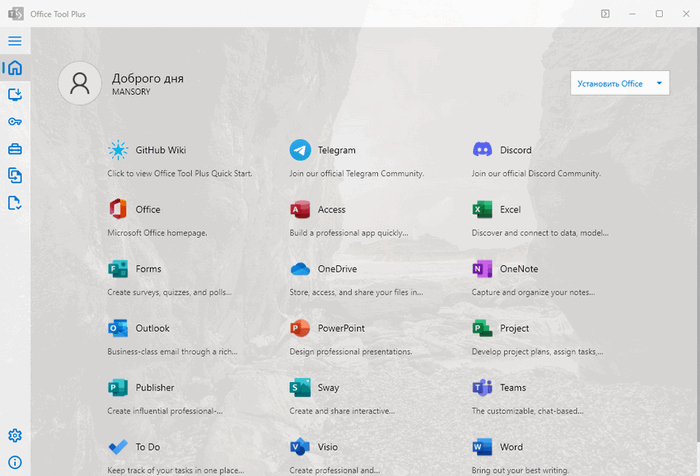Open the Toolbox briefcase icon

click(15, 149)
